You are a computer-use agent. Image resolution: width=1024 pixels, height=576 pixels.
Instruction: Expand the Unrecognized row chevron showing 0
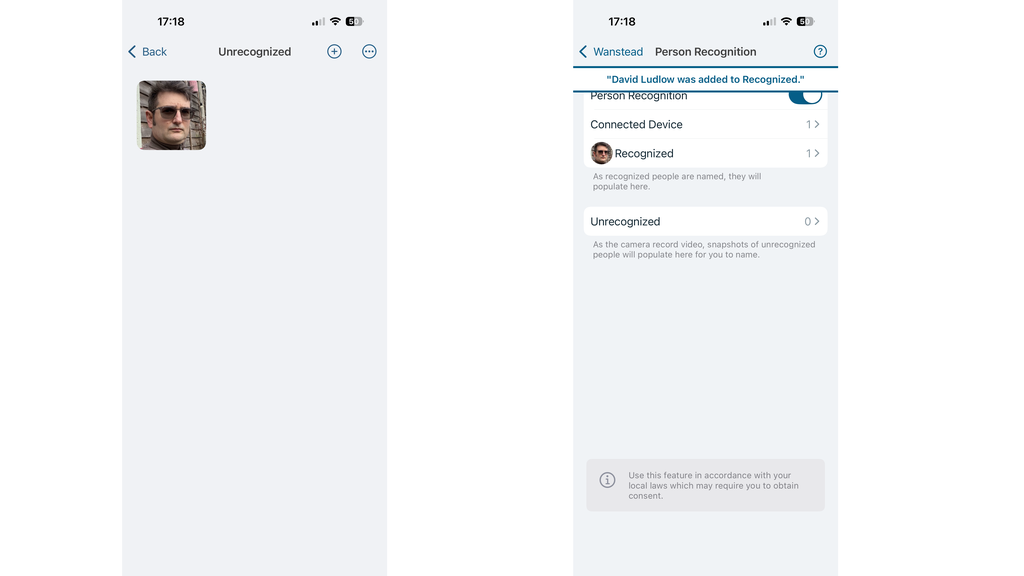point(817,222)
